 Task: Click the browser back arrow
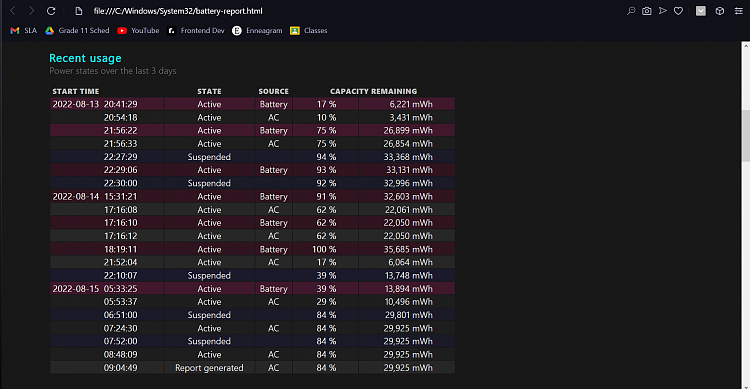13,11
